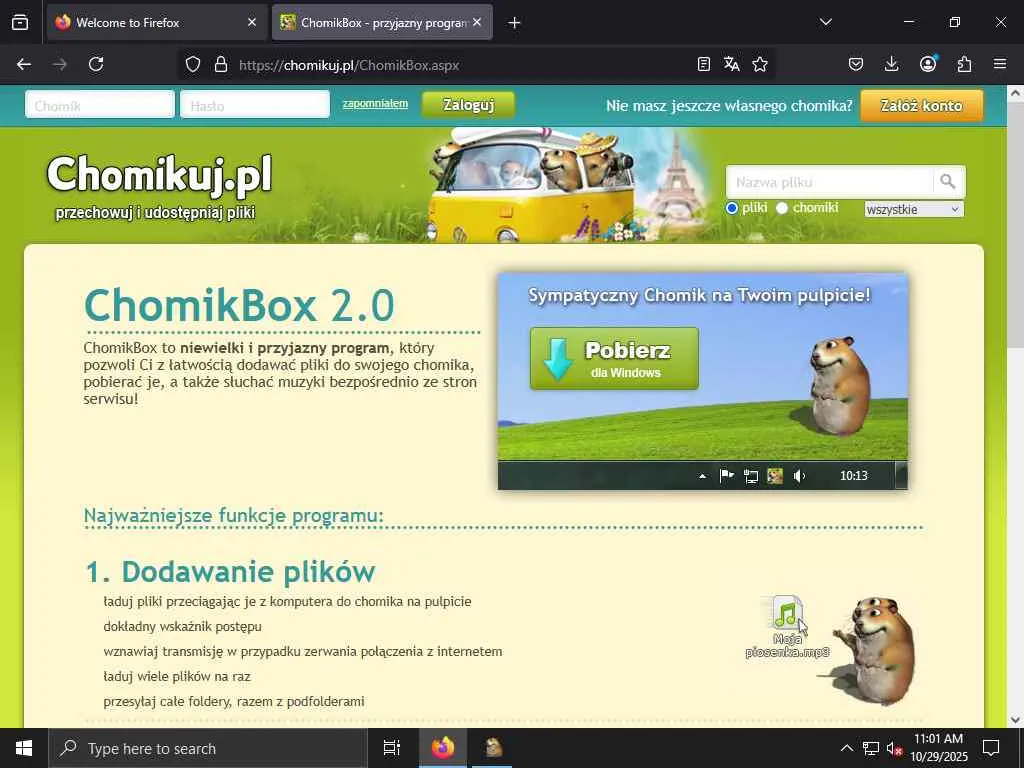Viewport: 1024px width, 768px height.
Task: Reload the current page
Action: 96,64
